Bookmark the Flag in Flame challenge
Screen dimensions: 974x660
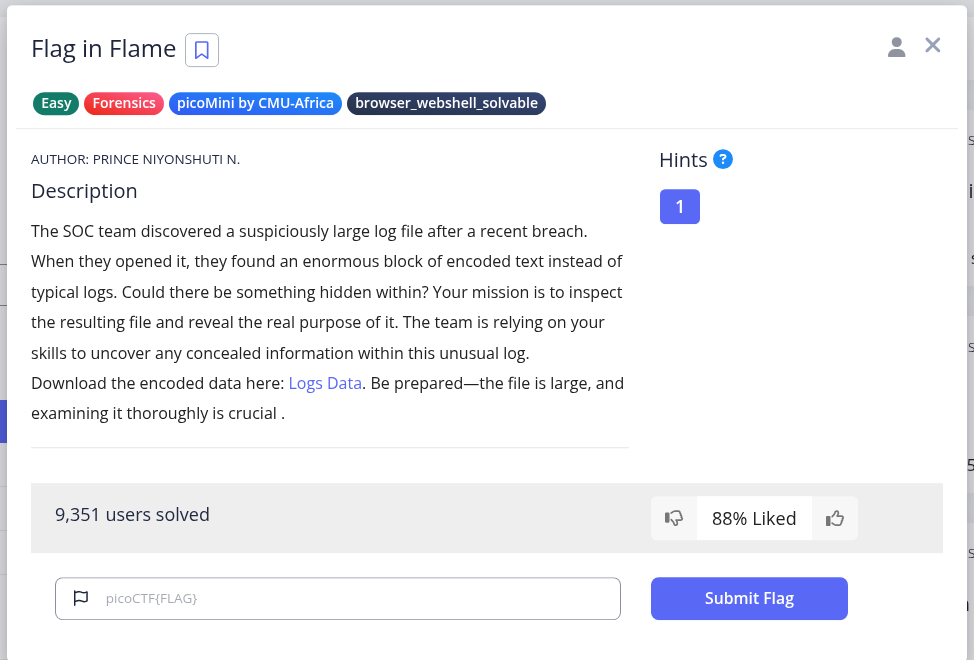pyautogui.click(x=202, y=50)
